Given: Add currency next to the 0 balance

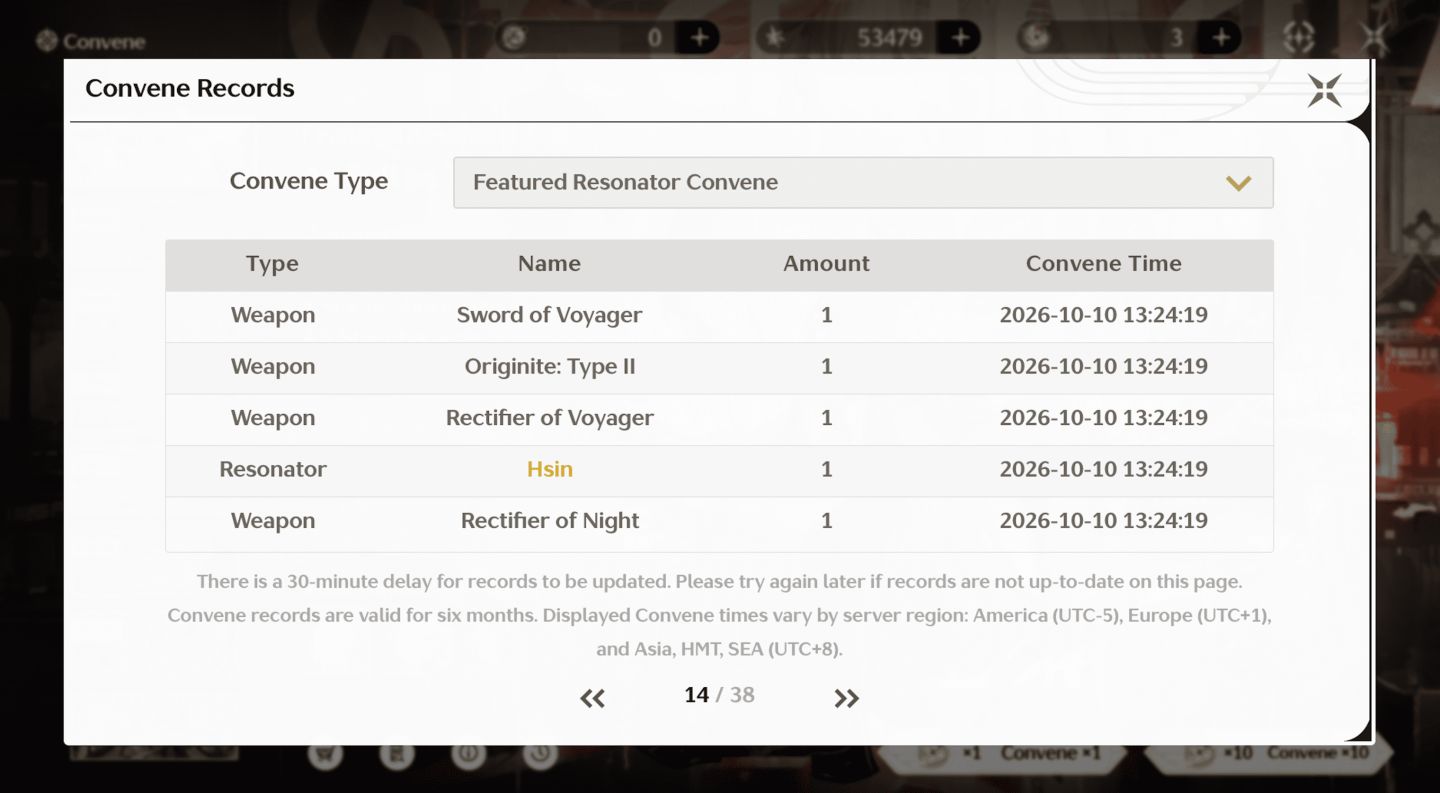Looking at the screenshot, I should 699,38.
